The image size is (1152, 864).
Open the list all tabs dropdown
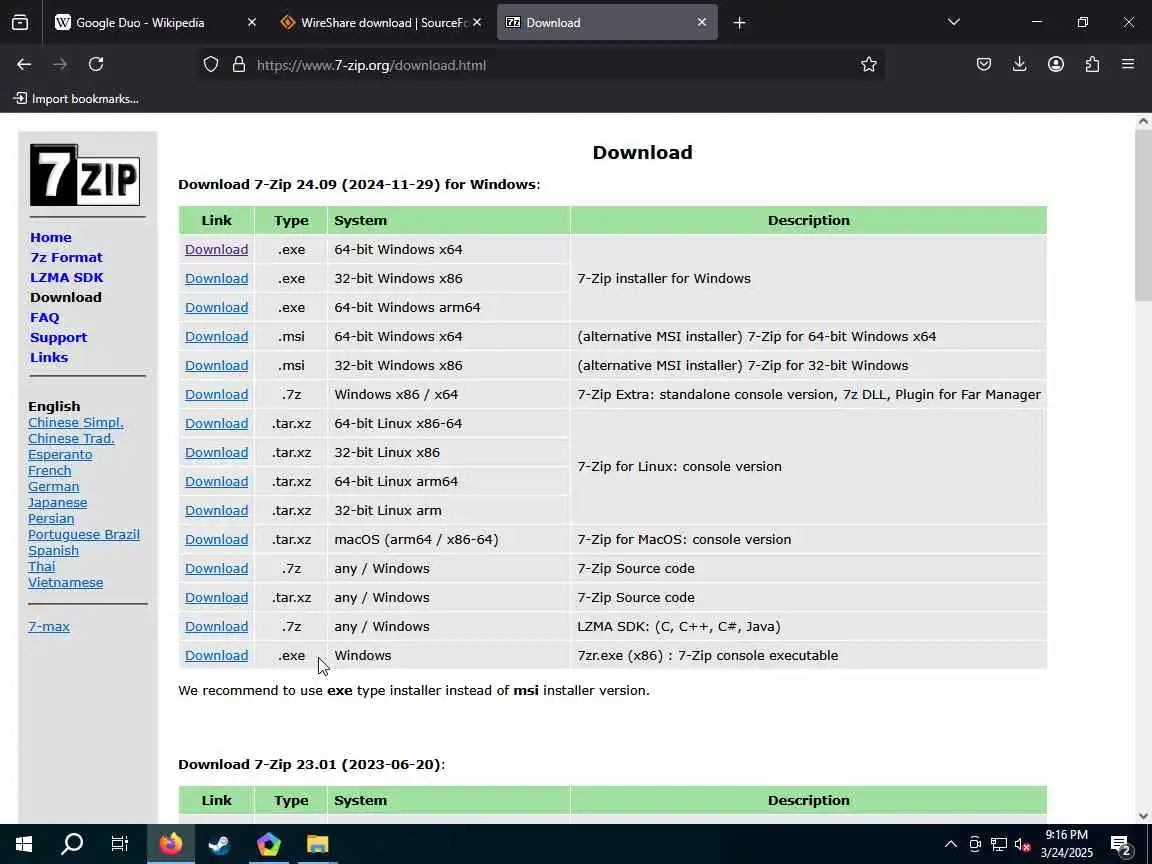954,22
